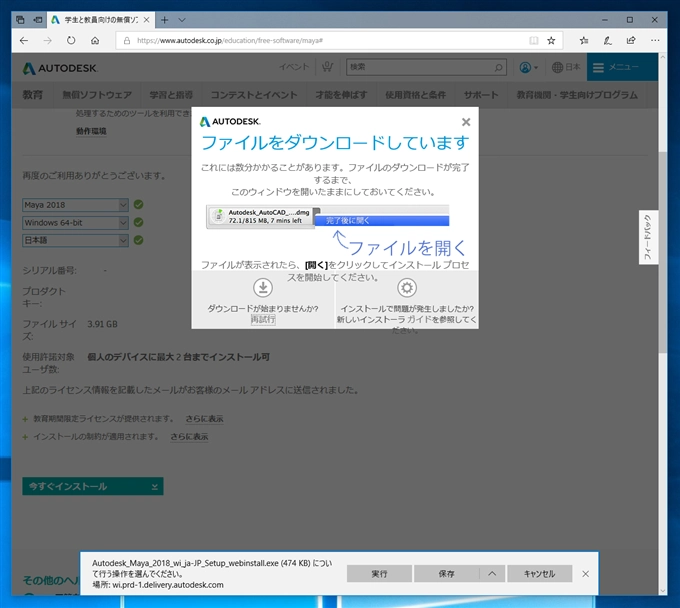Expand the 教育期間限定ライセンス plus item
Image resolution: width=680 pixels, height=608 pixels.
coord(25,419)
